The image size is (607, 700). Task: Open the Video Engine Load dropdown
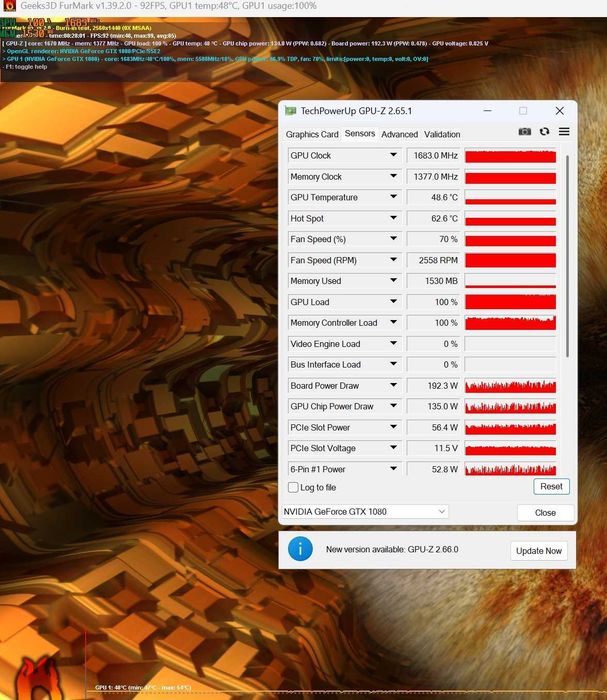pos(393,343)
